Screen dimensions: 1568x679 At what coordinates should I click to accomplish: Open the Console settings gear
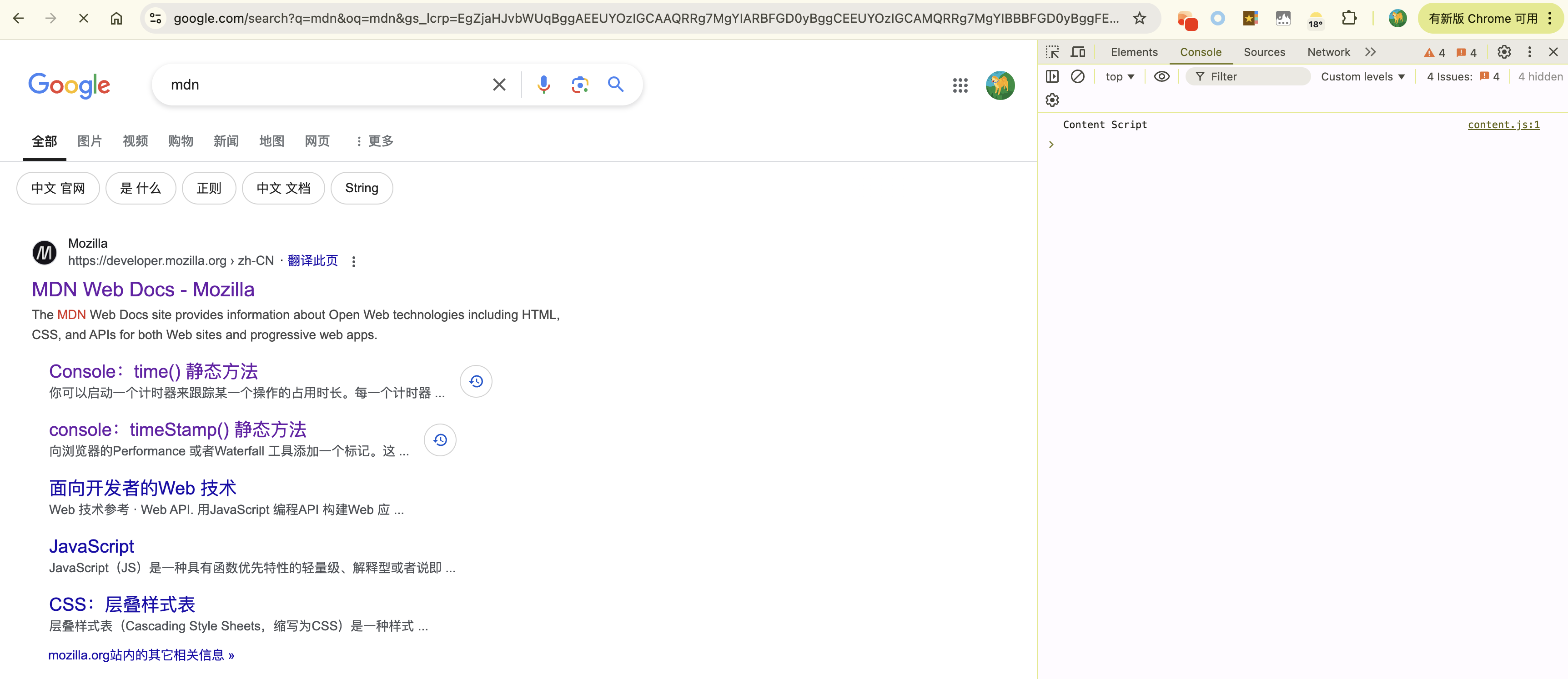[x=1052, y=100]
